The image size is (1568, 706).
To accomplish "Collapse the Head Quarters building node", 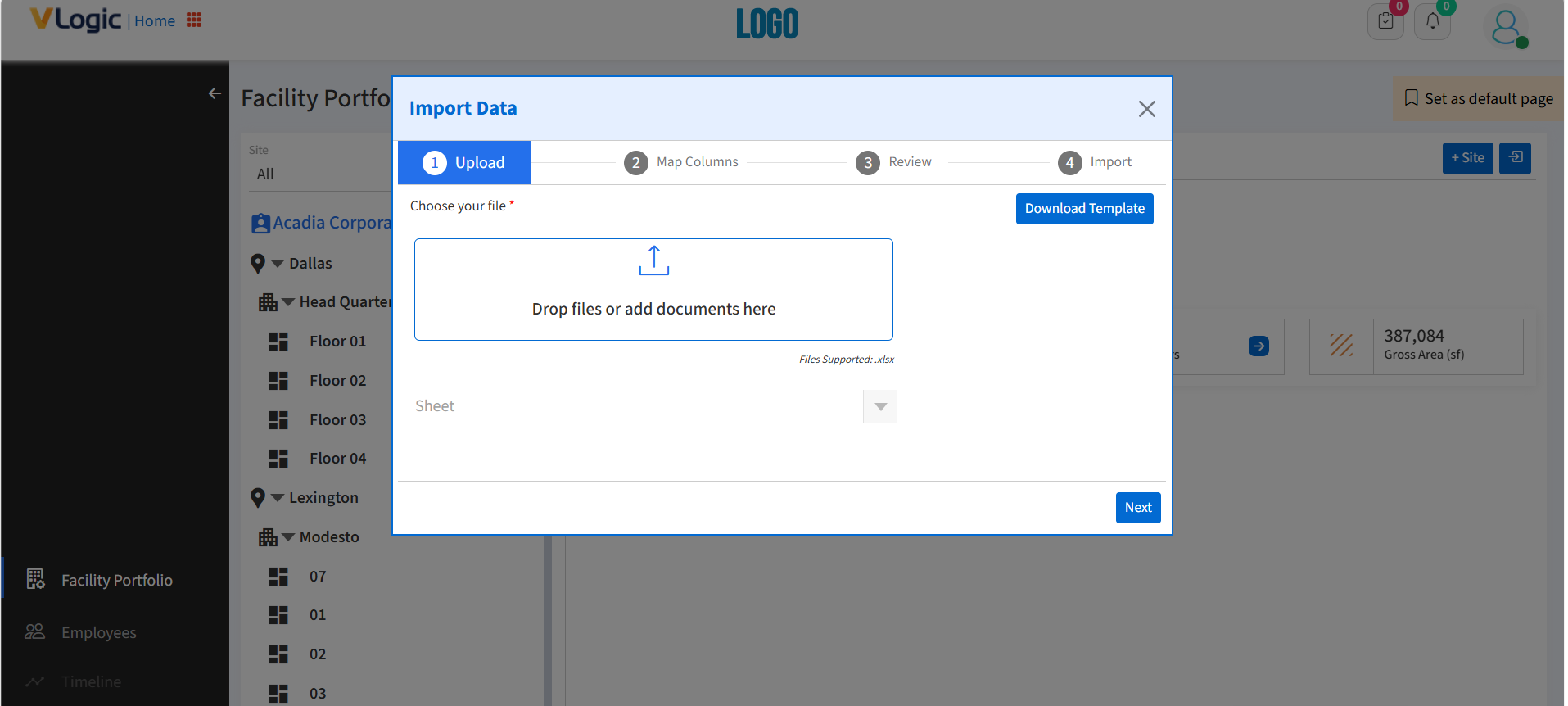I will pos(288,302).
